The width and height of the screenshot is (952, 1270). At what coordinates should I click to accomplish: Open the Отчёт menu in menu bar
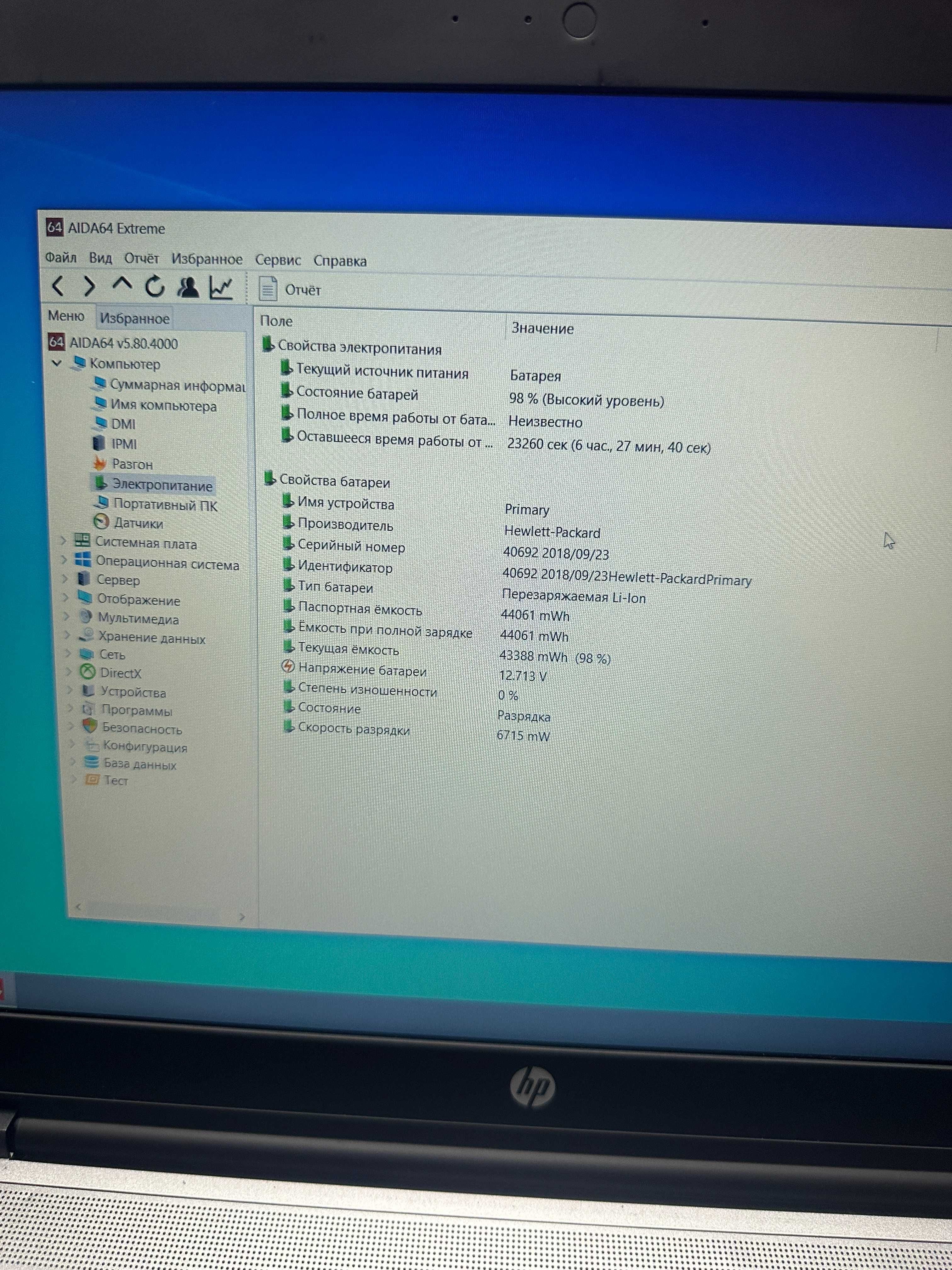pos(141,258)
